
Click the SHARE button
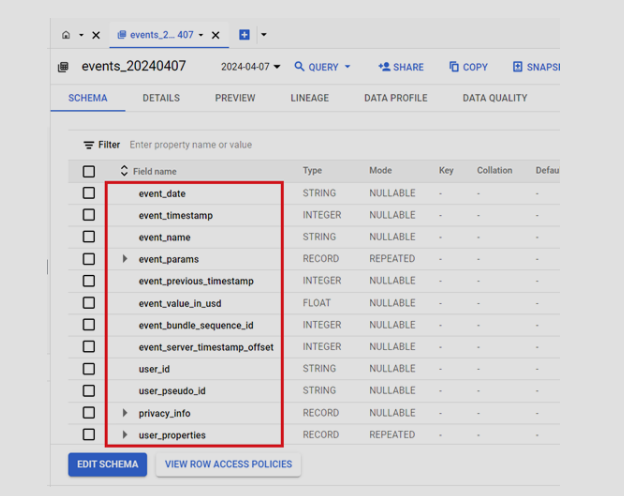tap(401, 67)
